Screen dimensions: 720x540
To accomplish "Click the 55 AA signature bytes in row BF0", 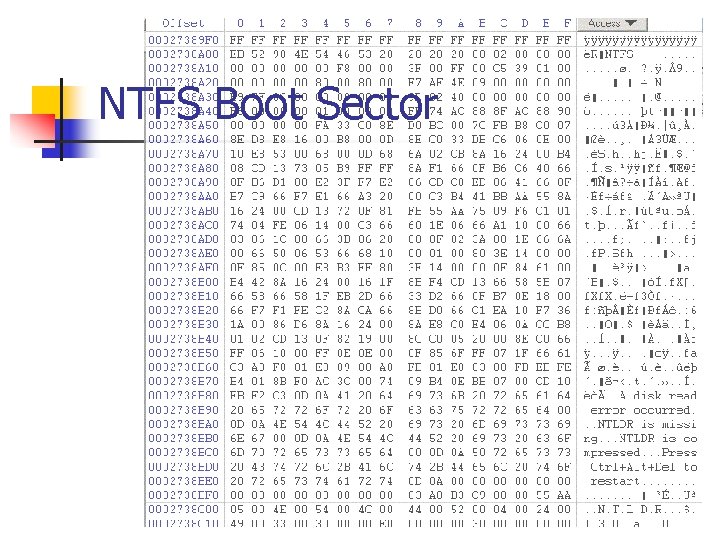I will [553, 495].
